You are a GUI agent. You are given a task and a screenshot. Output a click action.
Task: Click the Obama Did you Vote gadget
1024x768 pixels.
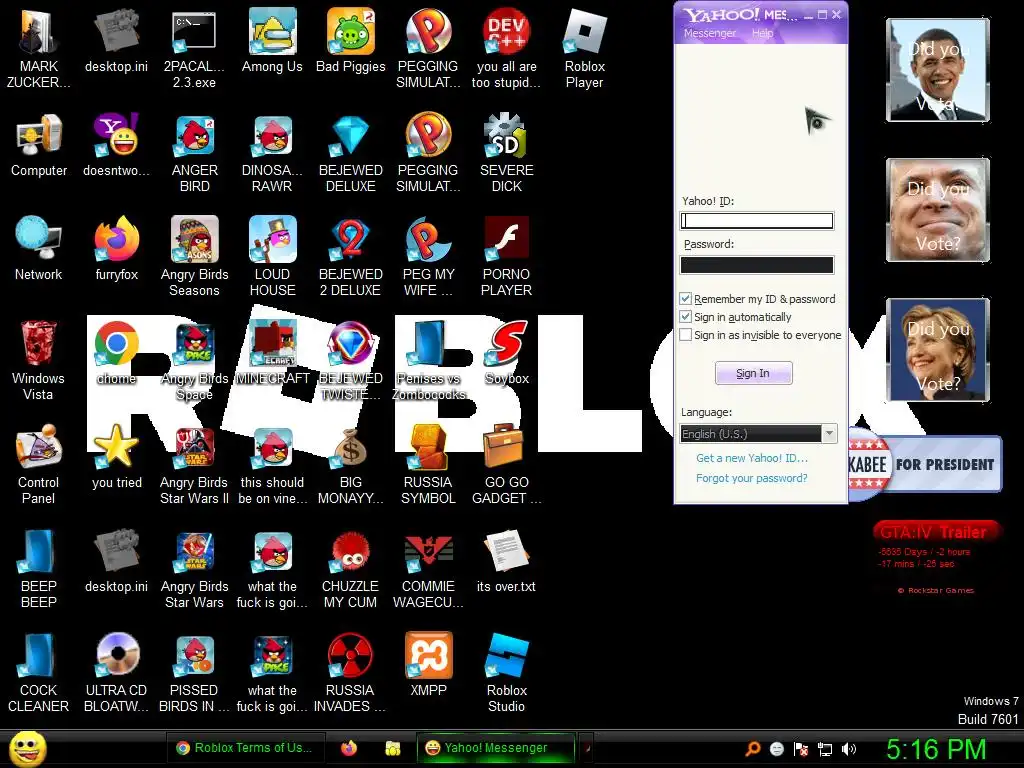938,70
